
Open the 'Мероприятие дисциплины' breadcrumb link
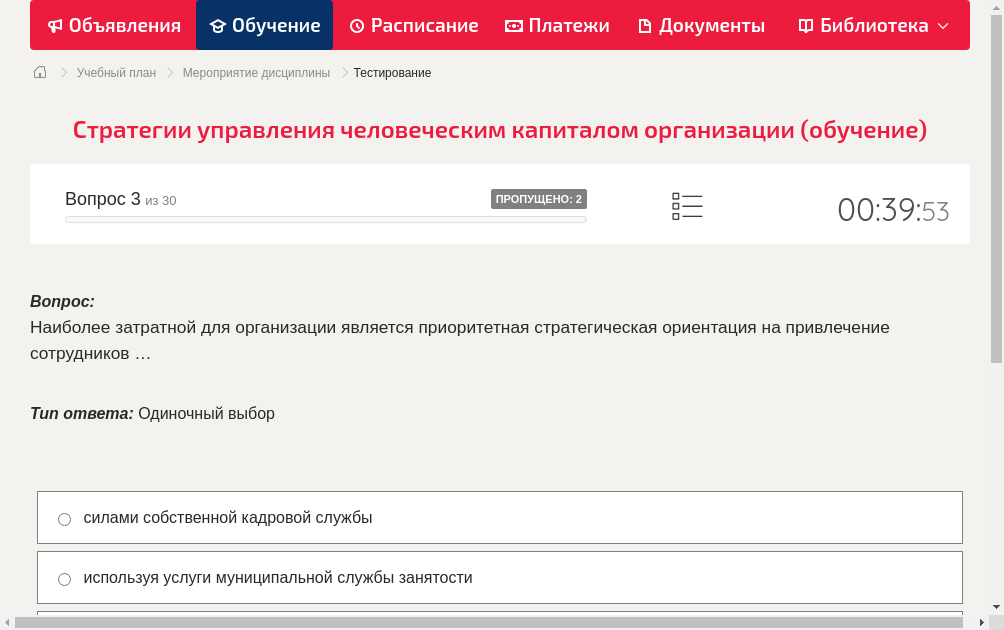point(254,72)
